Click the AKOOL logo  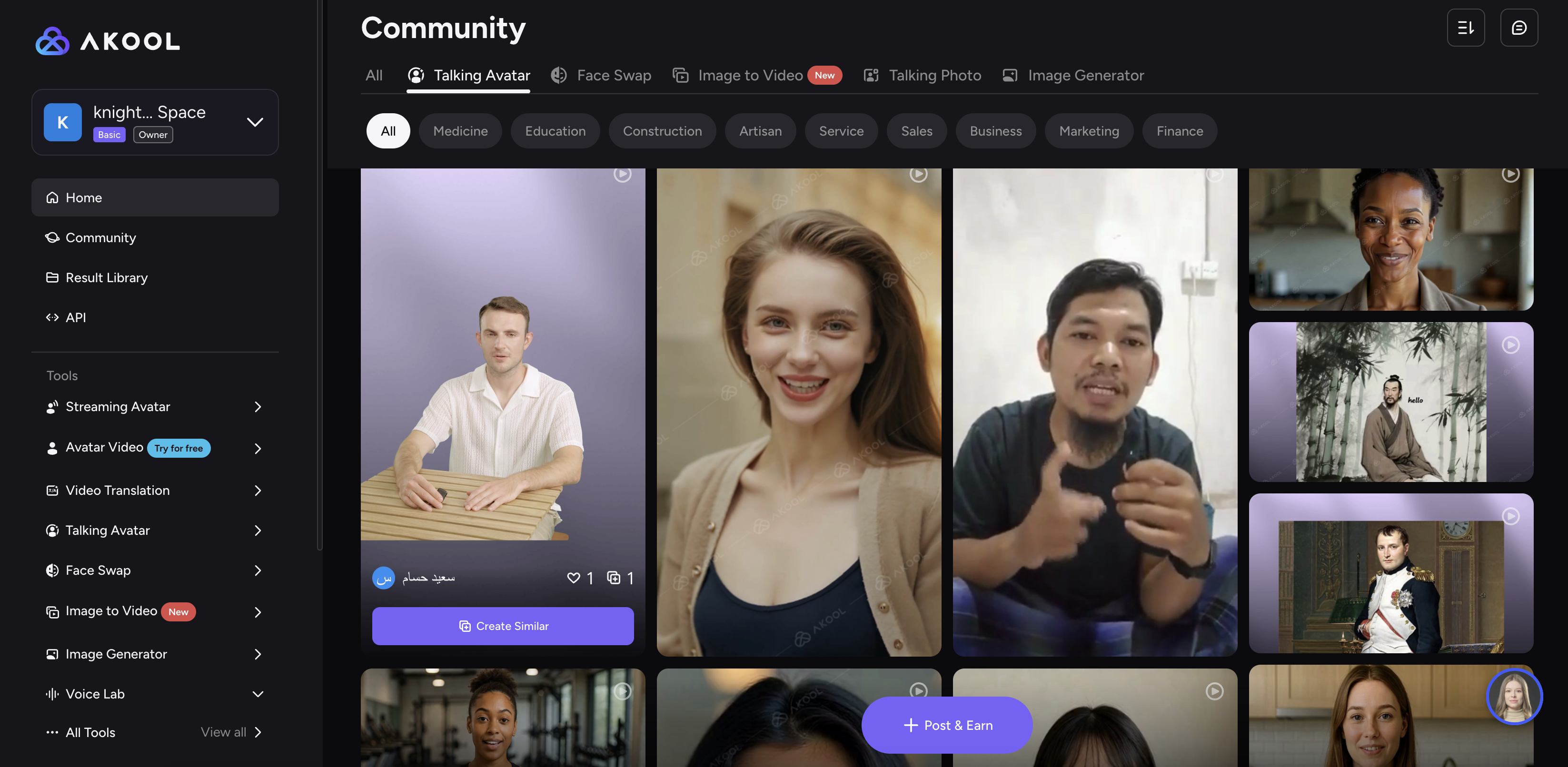pos(108,41)
